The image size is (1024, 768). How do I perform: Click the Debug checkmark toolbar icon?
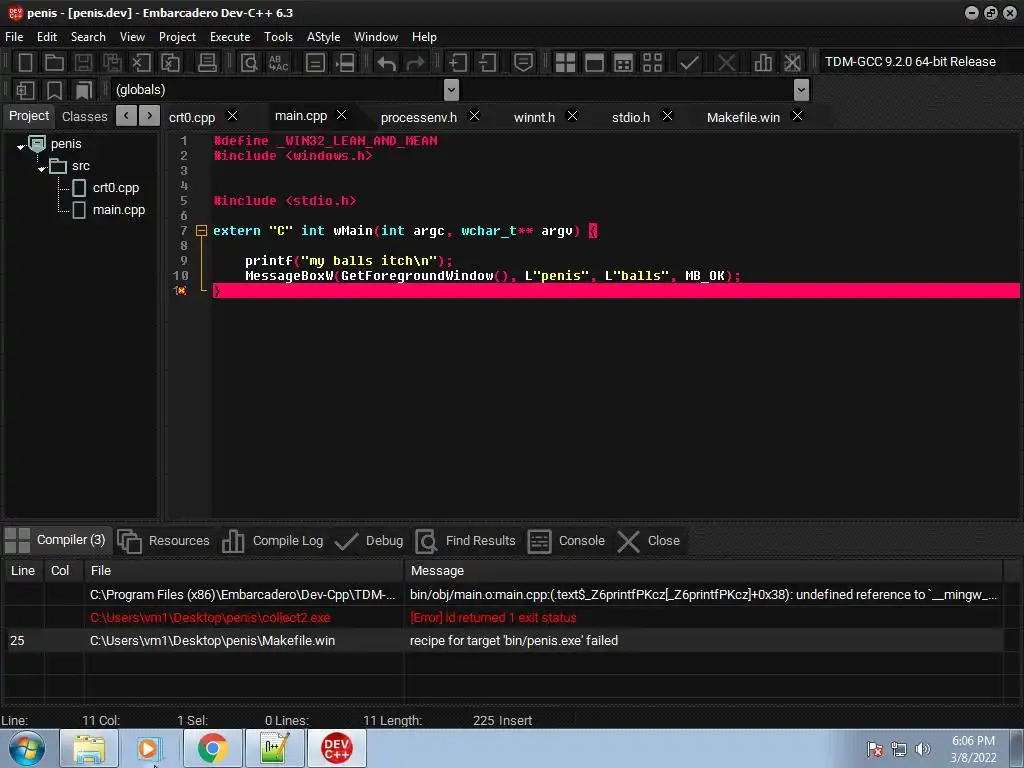[x=689, y=63]
